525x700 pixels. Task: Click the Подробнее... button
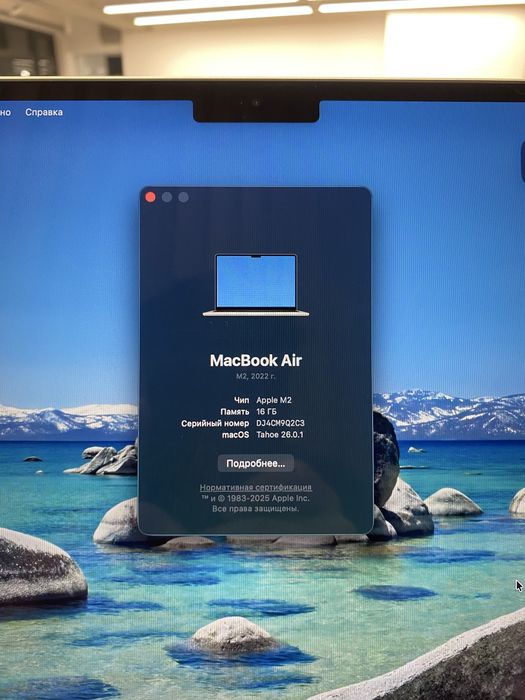coord(256,463)
